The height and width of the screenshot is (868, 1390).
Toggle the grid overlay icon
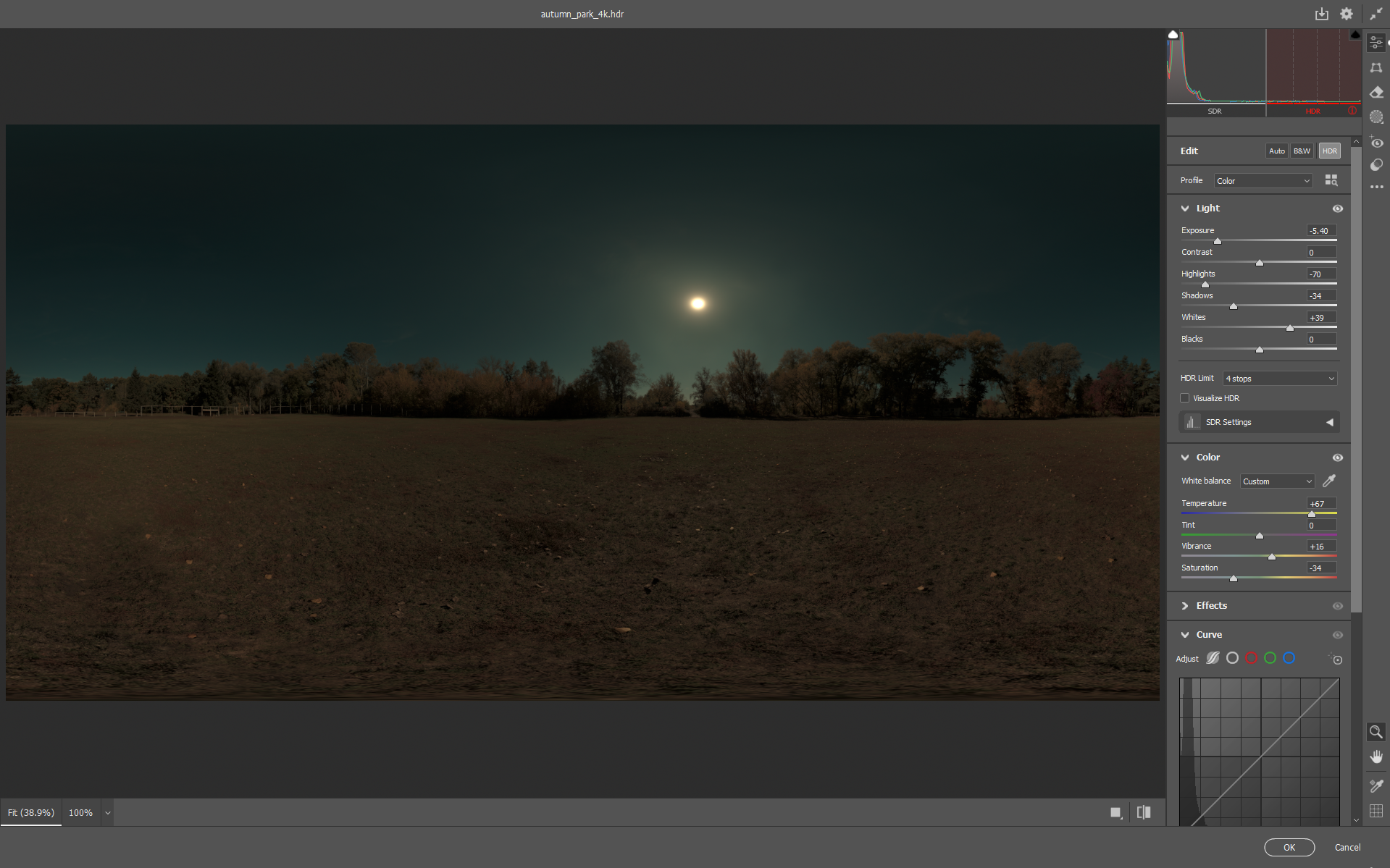point(1376,811)
